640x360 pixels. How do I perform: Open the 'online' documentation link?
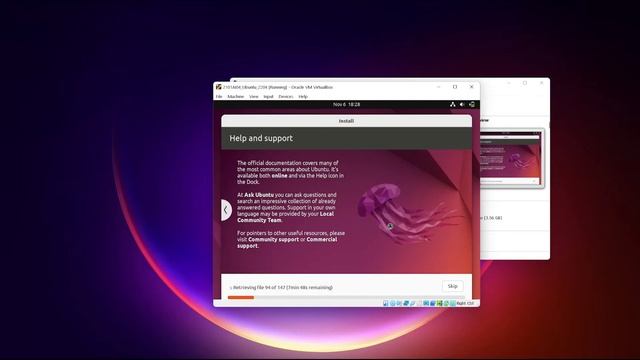(x=279, y=176)
